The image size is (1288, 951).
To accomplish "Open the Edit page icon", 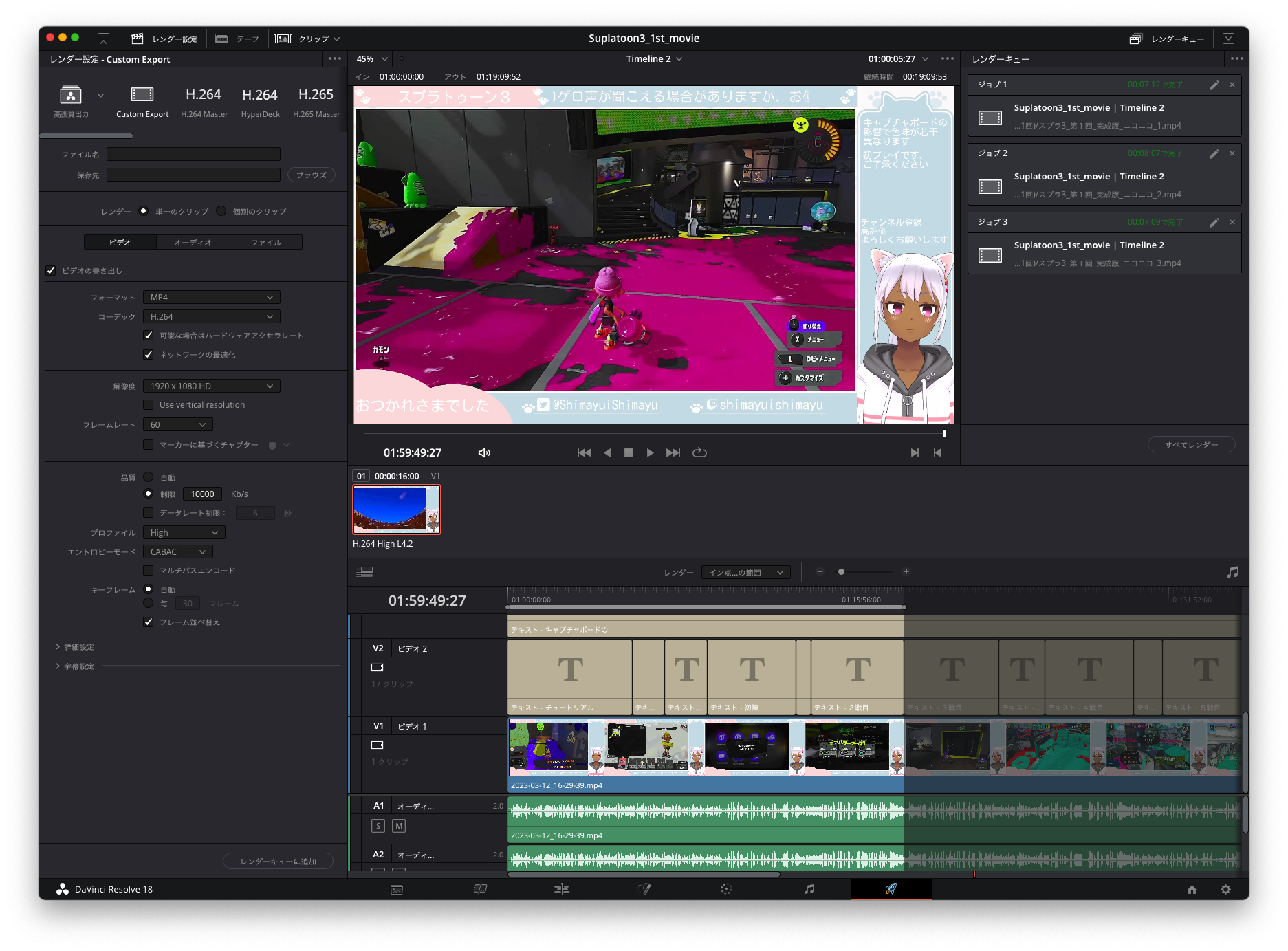I will tap(562, 889).
